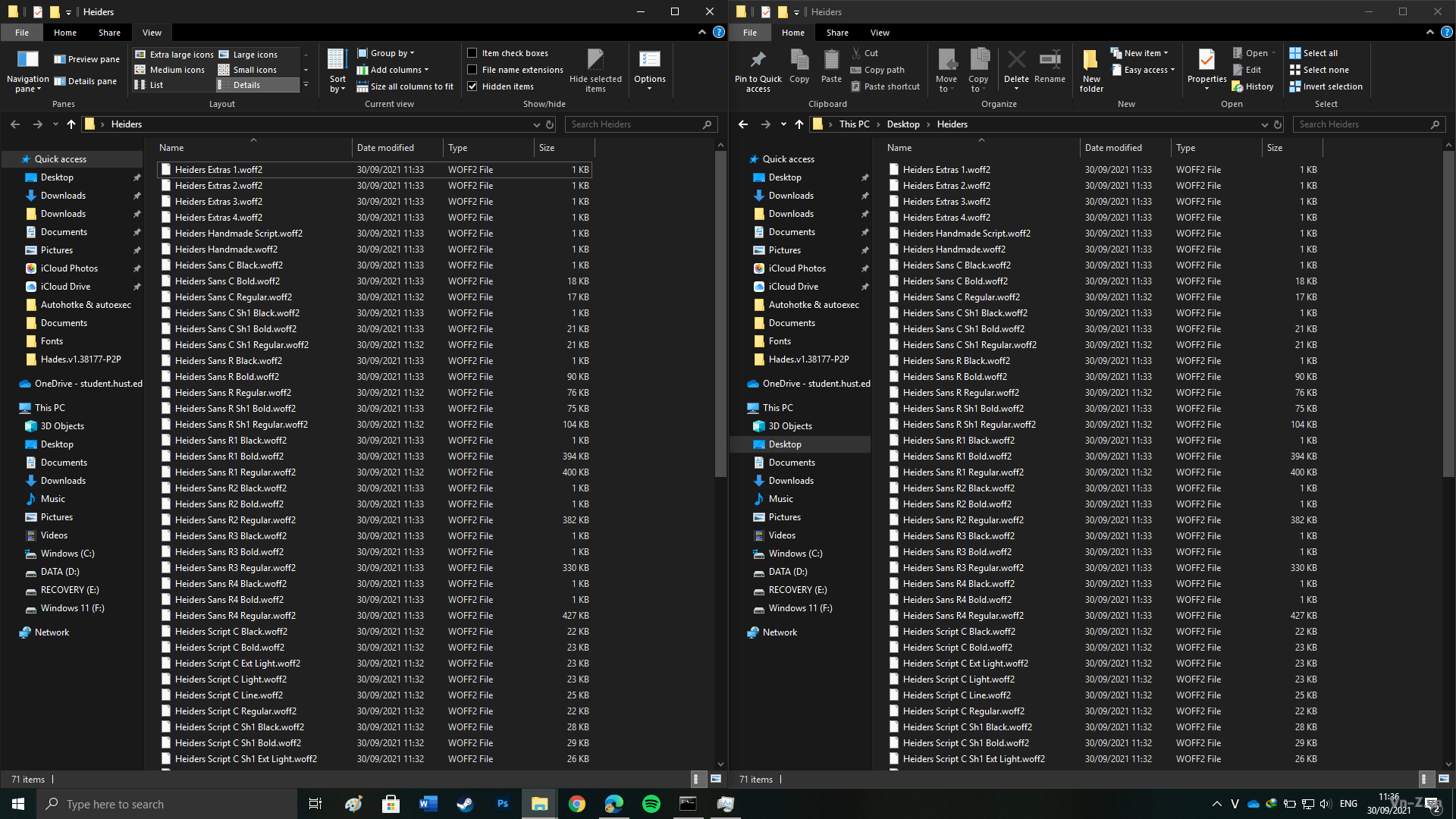Click Search Heiders field in left window
The image size is (1456, 819).
641,124
